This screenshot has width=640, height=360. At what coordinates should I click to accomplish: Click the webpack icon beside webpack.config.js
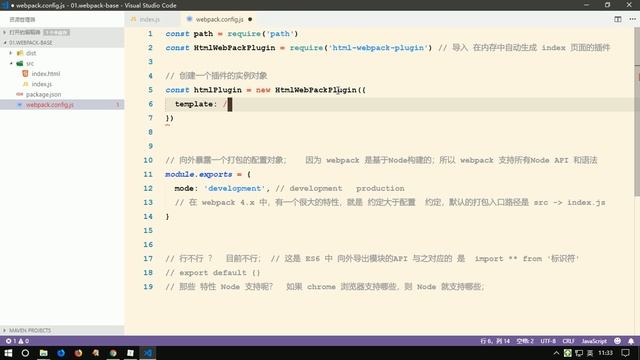pos(20,105)
